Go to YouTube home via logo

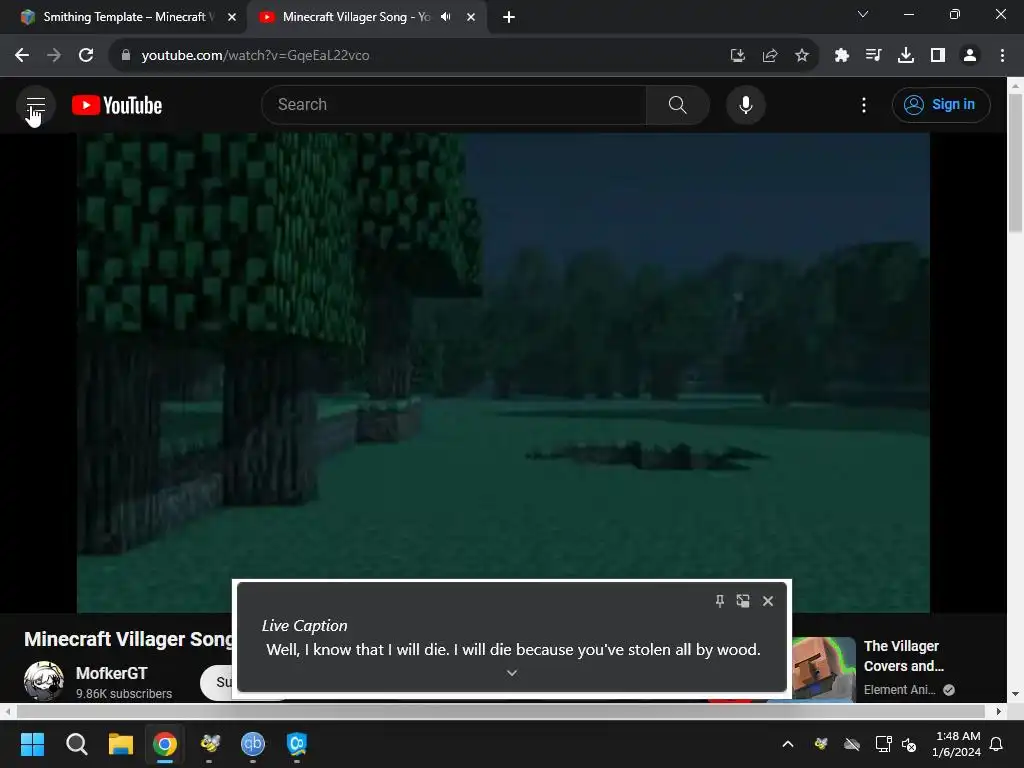[117, 105]
